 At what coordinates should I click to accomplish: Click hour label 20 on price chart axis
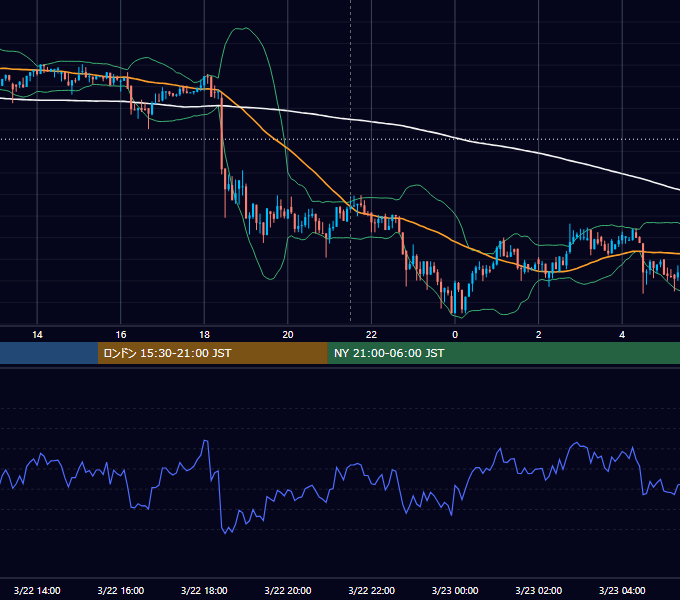[288, 335]
